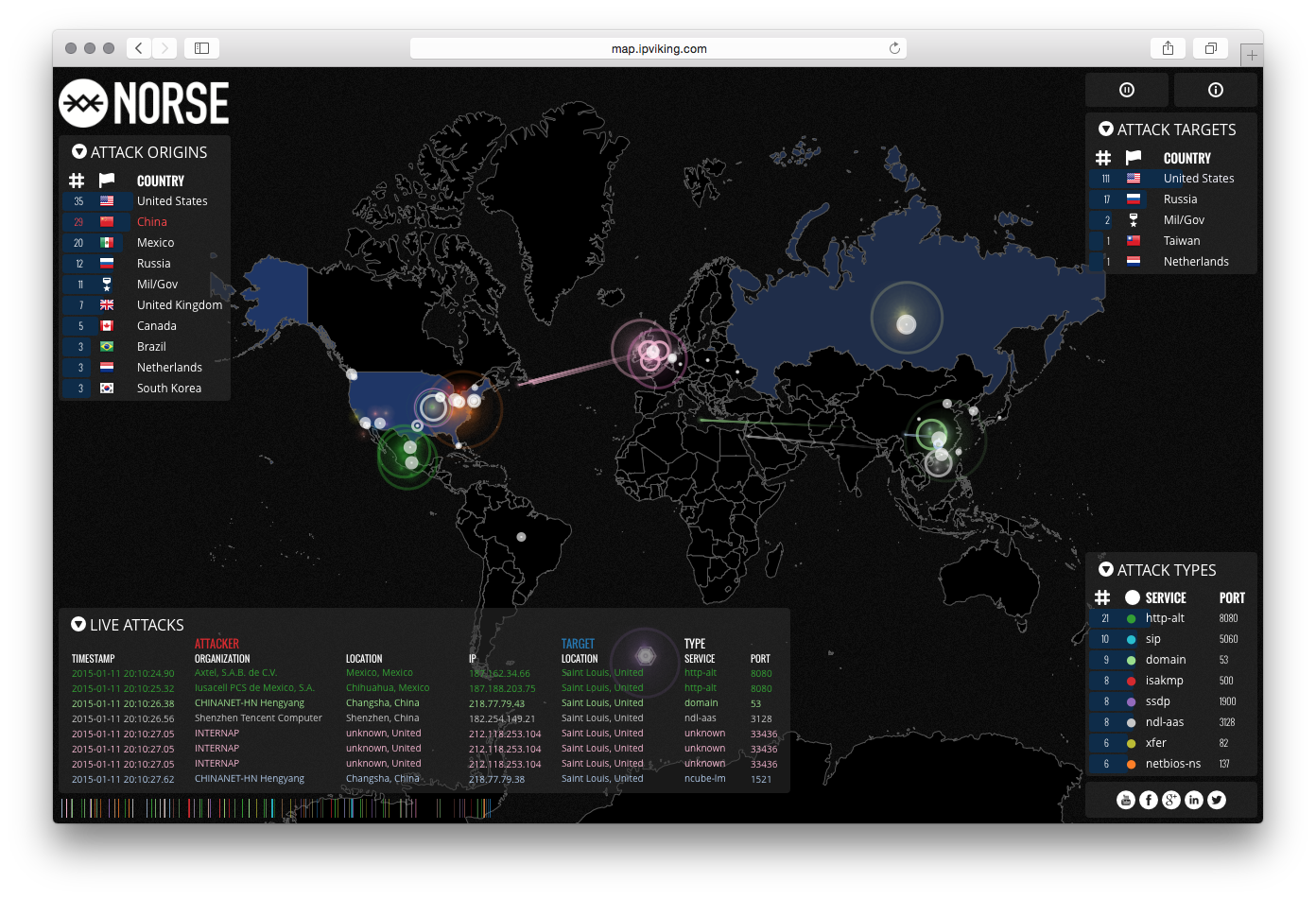Click the NORSE logo
This screenshot has height=899, width=1316.
tap(144, 103)
